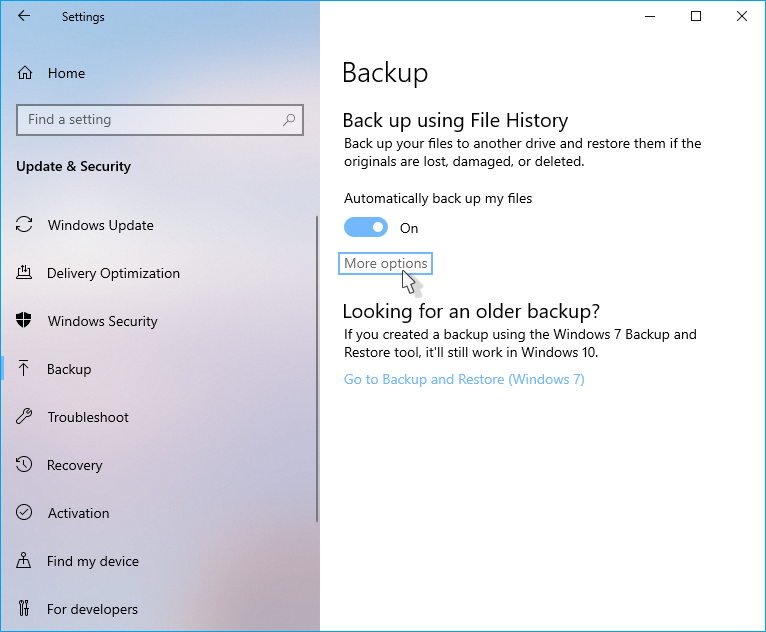Click the For developers sliders icon
766x632 pixels.
(25, 609)
